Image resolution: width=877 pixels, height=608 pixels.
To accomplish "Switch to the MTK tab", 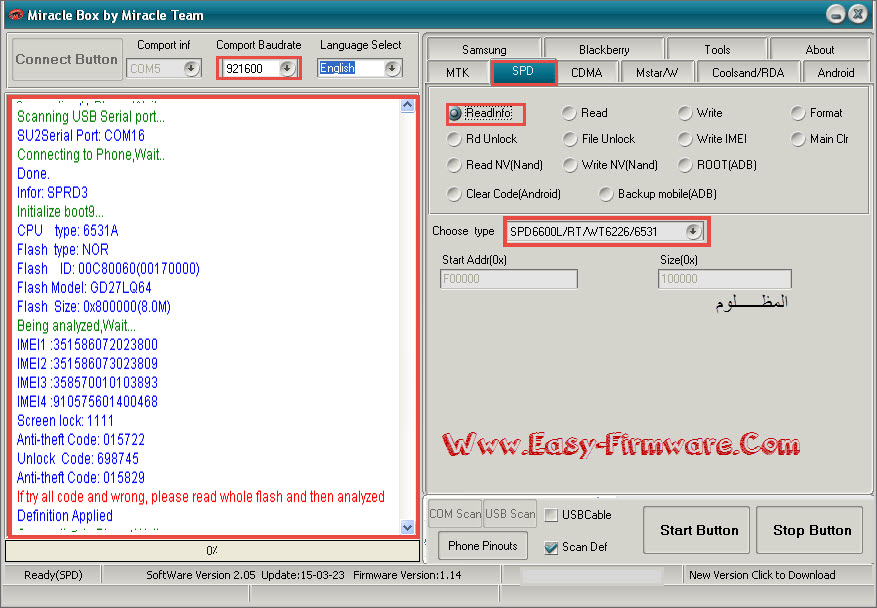I will (x=458, y=73).
